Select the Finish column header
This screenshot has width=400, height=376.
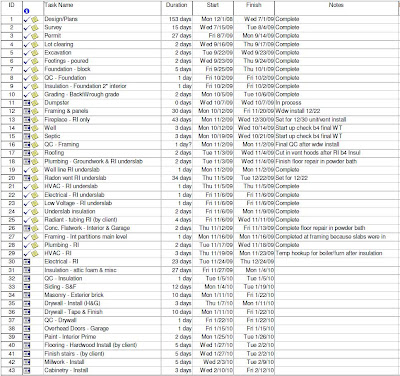[254, 8]
